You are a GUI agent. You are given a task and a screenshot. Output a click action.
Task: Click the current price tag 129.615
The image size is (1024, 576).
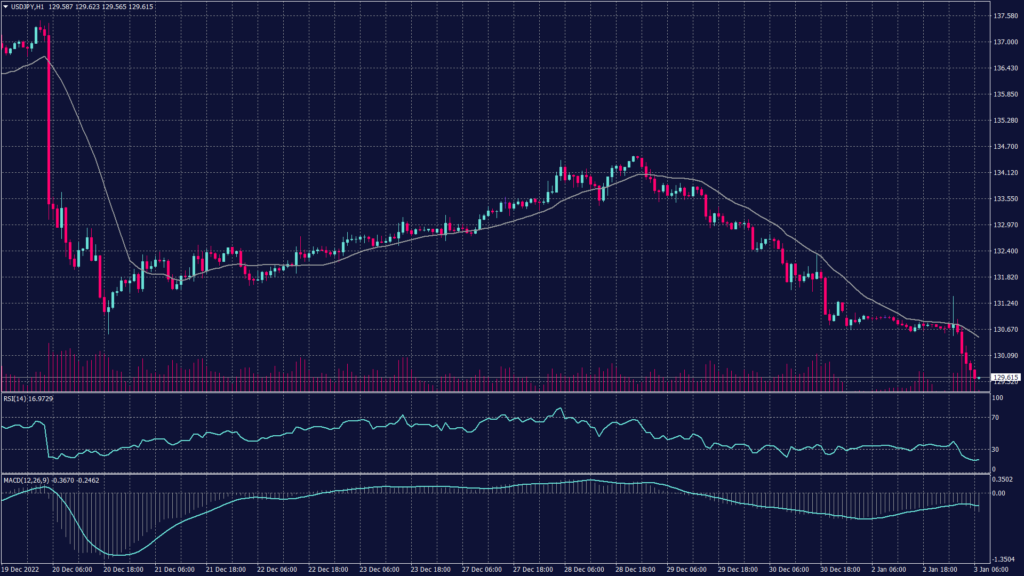(x=1004, y=377)
